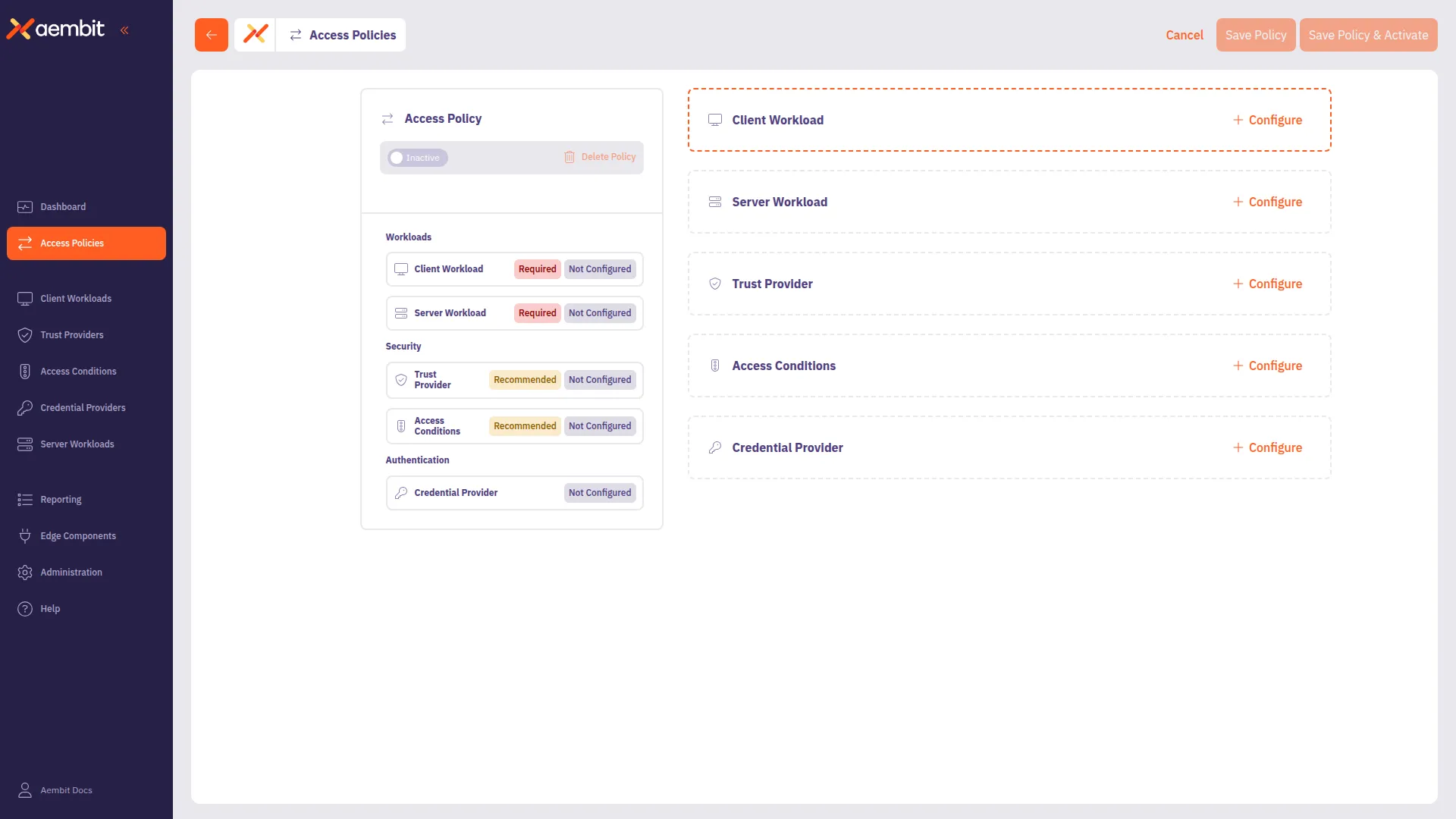Image resolution: width=1456 pixels, height=819 pixels.
Task: Open Edge Components in sidebar
Action: (86, 536)
